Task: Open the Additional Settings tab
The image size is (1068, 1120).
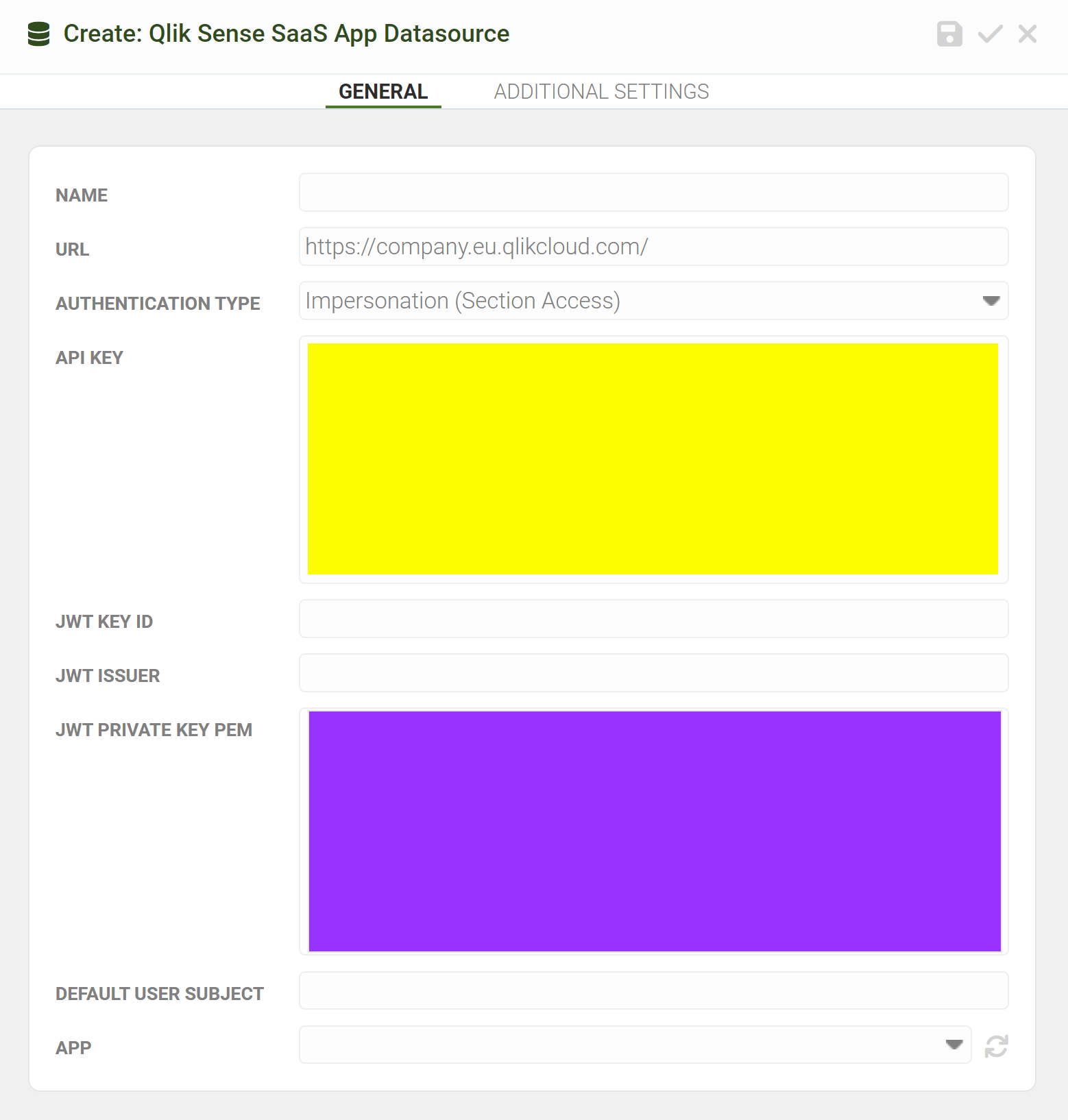Action: [x=601, y=91]
